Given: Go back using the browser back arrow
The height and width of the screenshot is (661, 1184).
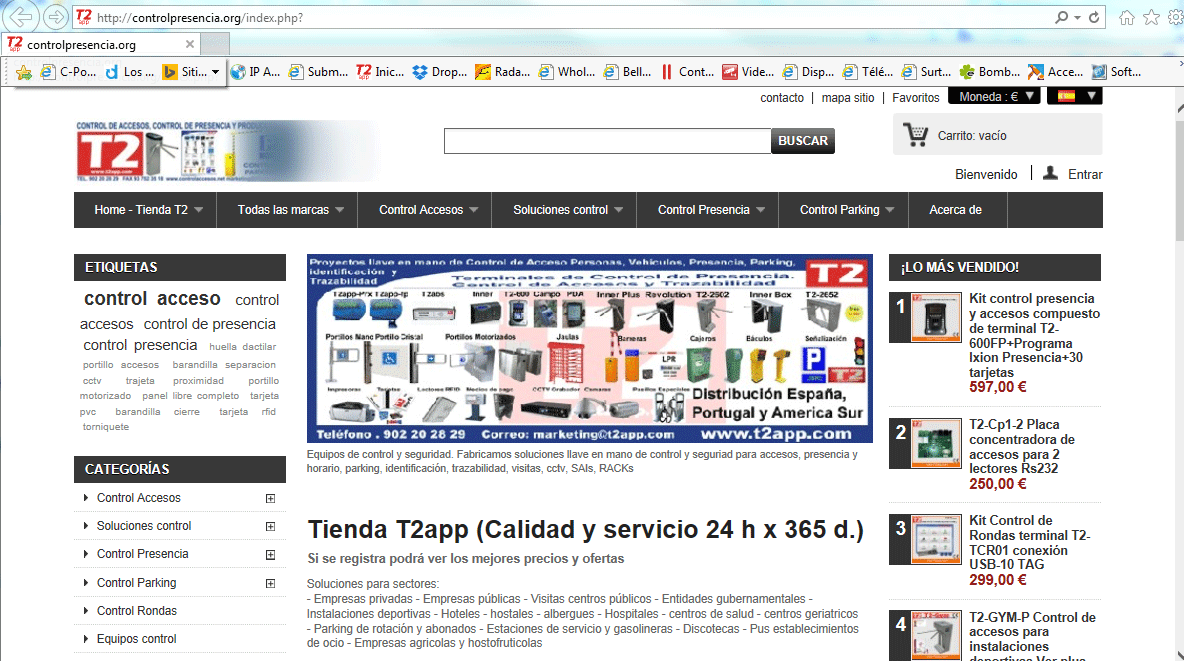Looking at the screenshot, I should [x=21, y=17].
